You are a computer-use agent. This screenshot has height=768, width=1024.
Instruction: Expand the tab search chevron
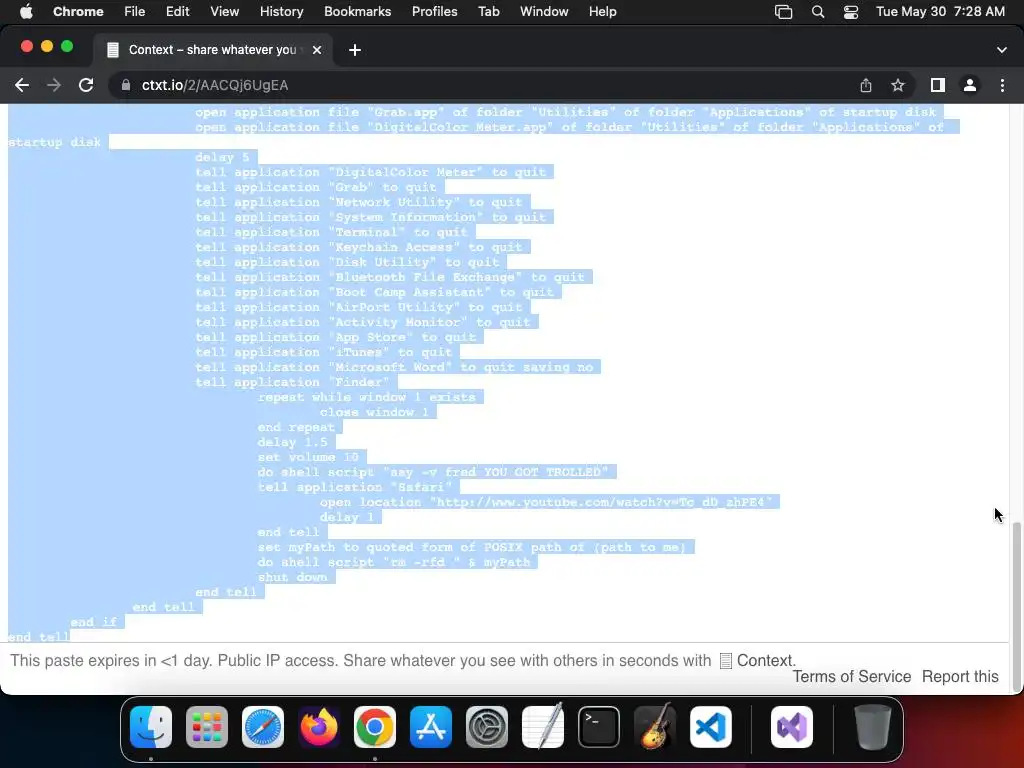(1001, 50)
